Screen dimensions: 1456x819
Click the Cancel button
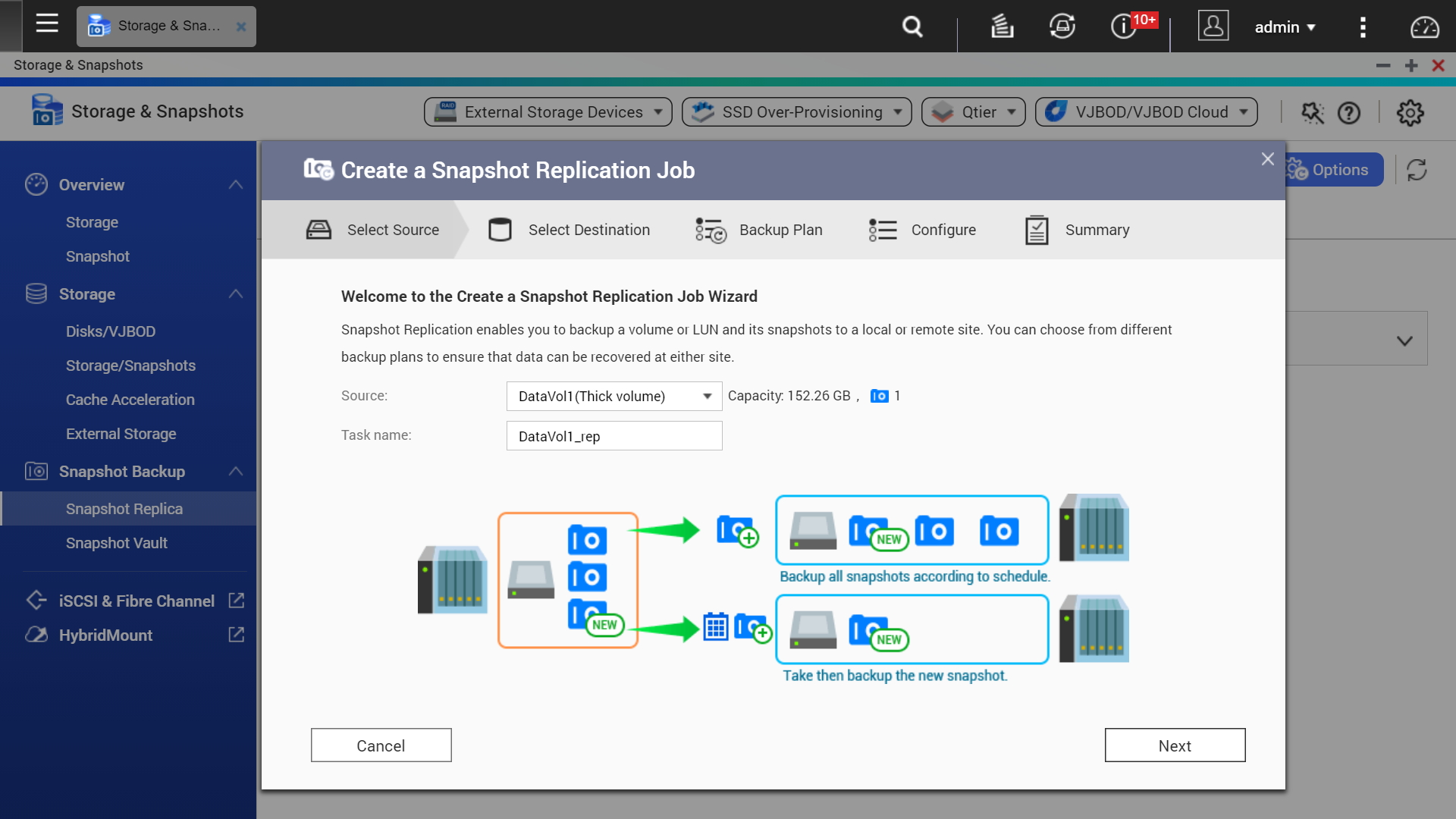pos(381,745)
